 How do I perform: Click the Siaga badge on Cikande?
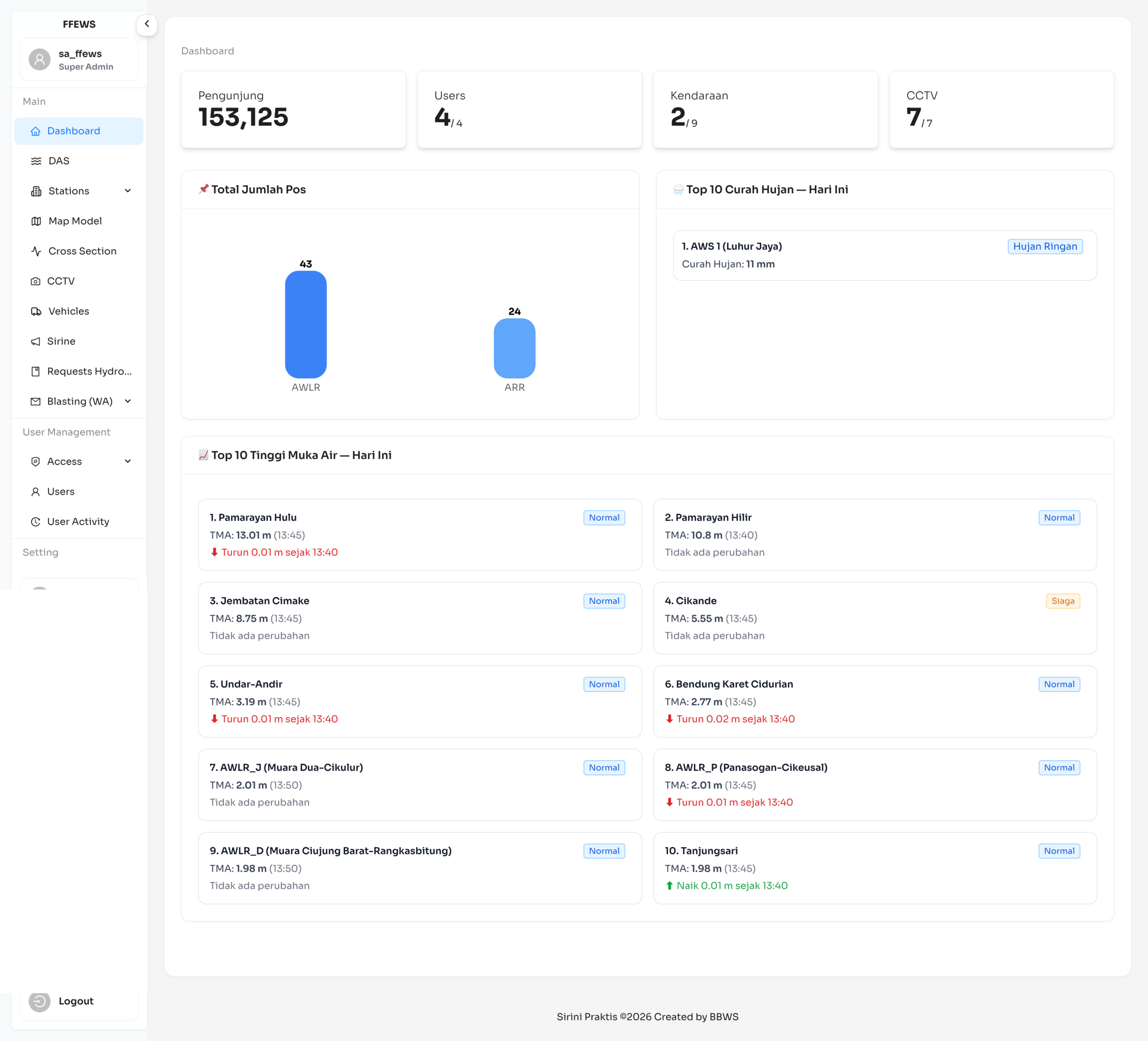pyautogui.click(x=1062, y=601)
